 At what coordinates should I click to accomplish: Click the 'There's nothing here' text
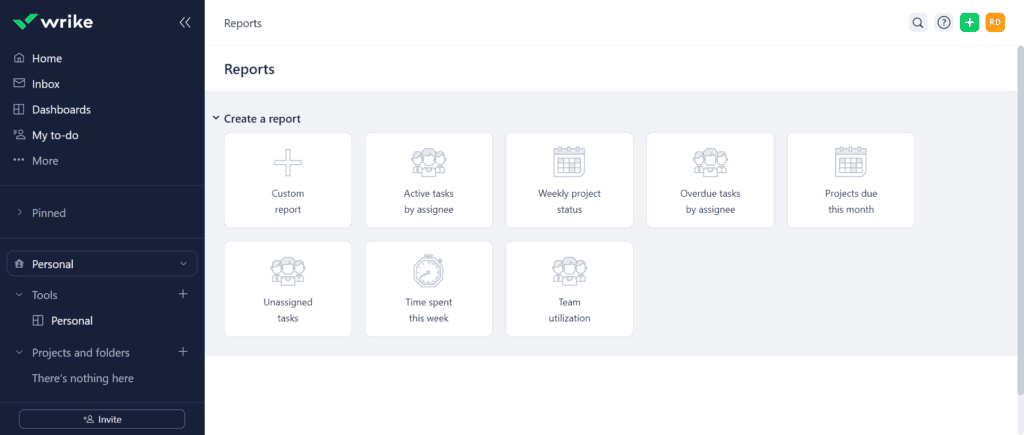[x=83, y=378]
